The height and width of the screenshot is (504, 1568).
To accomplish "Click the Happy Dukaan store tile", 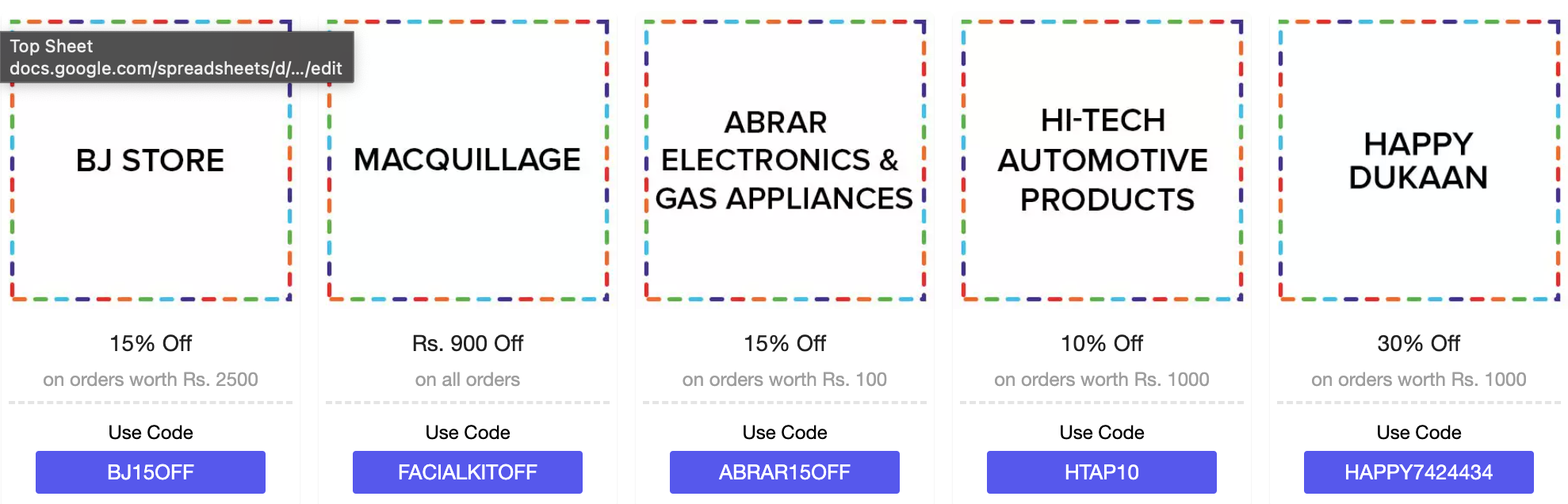I will coord(1419,160).
